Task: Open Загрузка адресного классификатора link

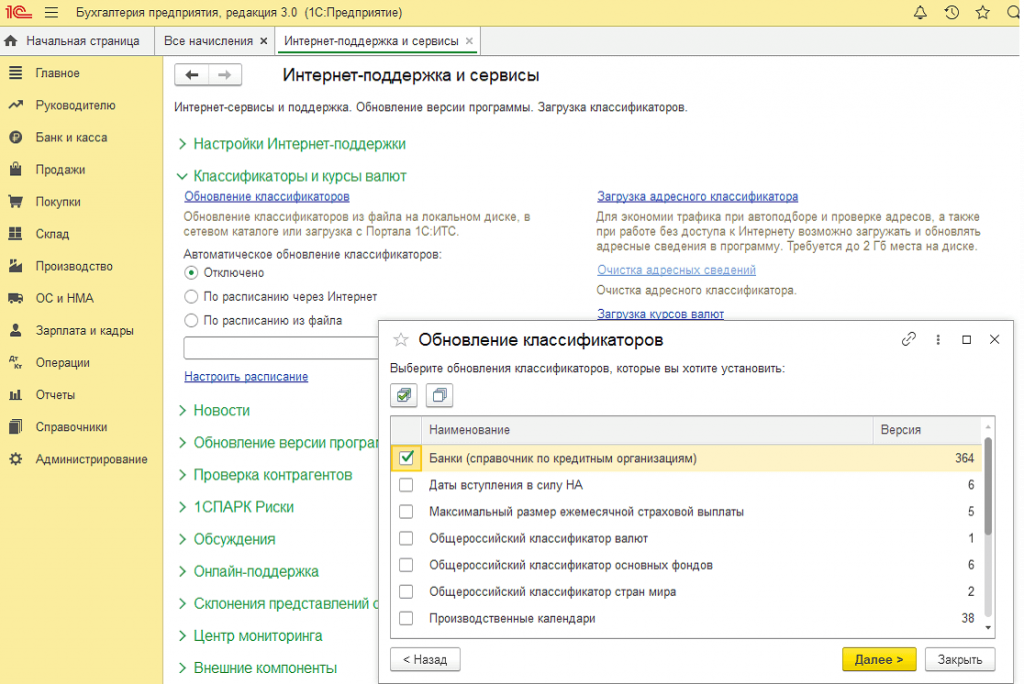Action: click(697, 196)
